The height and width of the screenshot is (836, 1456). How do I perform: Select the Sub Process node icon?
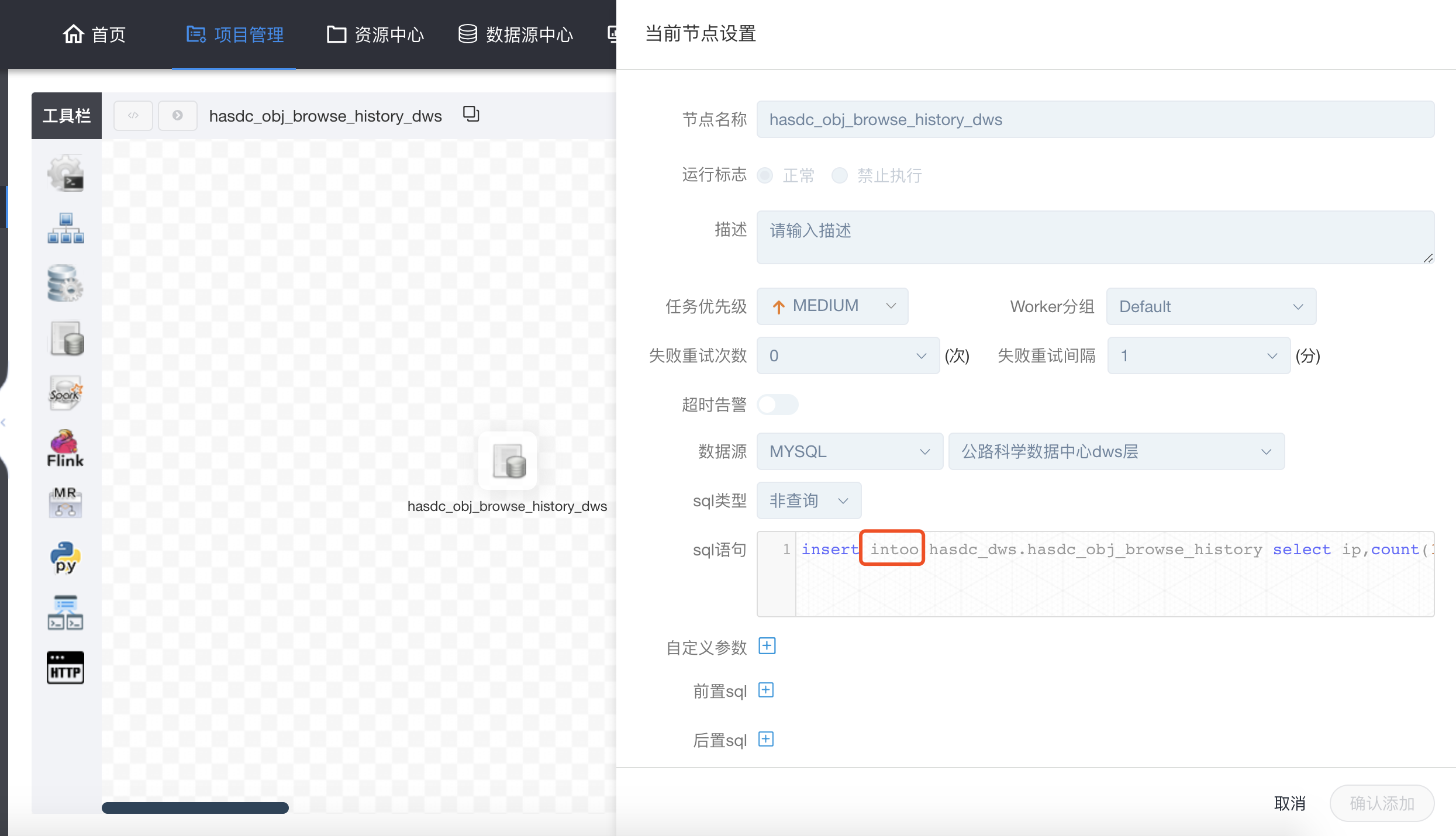point(65,228)
